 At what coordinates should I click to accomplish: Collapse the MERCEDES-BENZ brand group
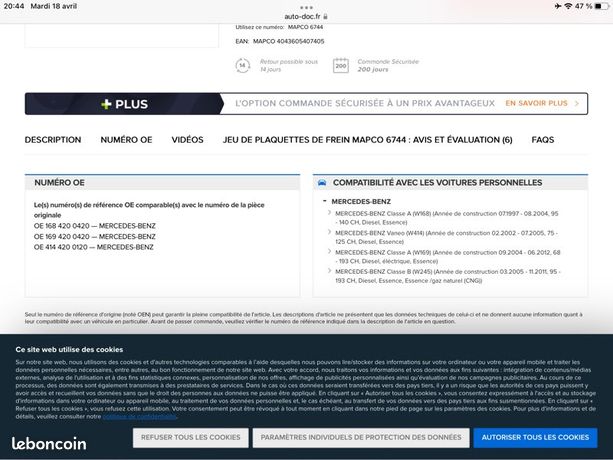(324, 201)
